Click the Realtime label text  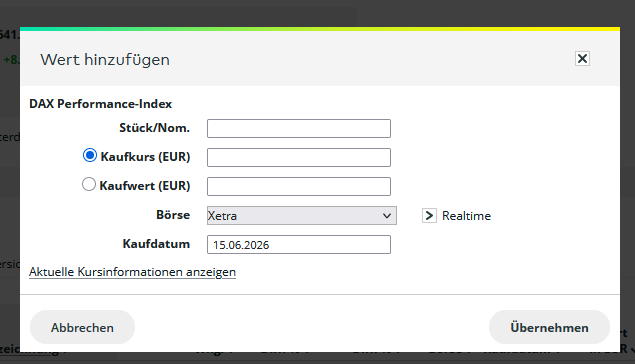466,216
